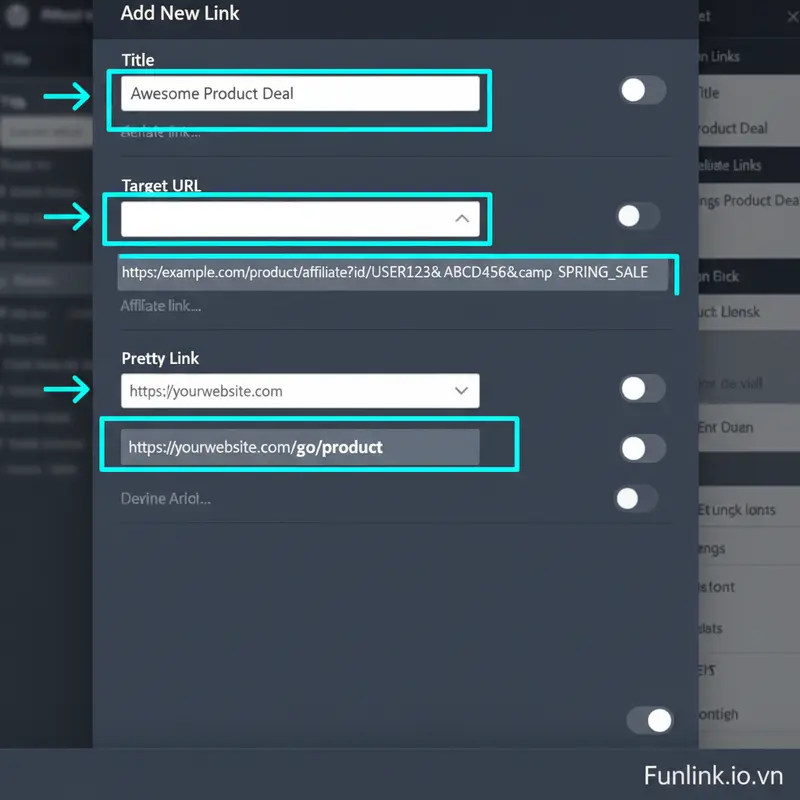This screenshot has width=800, height=800.
Task: Collapse the Target URL dropdown chevron
Action: pos(461,219)
